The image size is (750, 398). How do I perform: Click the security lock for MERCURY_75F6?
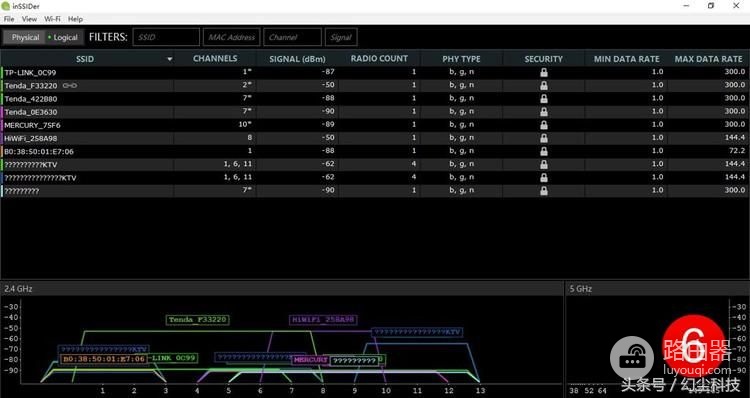[543, 125]
